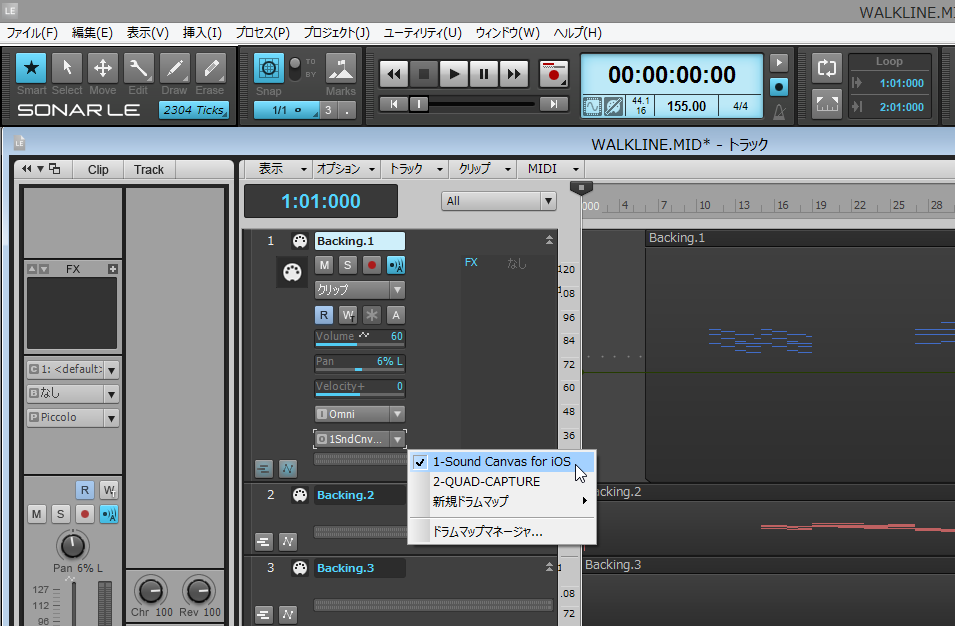Open the MIDI menu button in track view
The image size is (955, 626).
551,169
